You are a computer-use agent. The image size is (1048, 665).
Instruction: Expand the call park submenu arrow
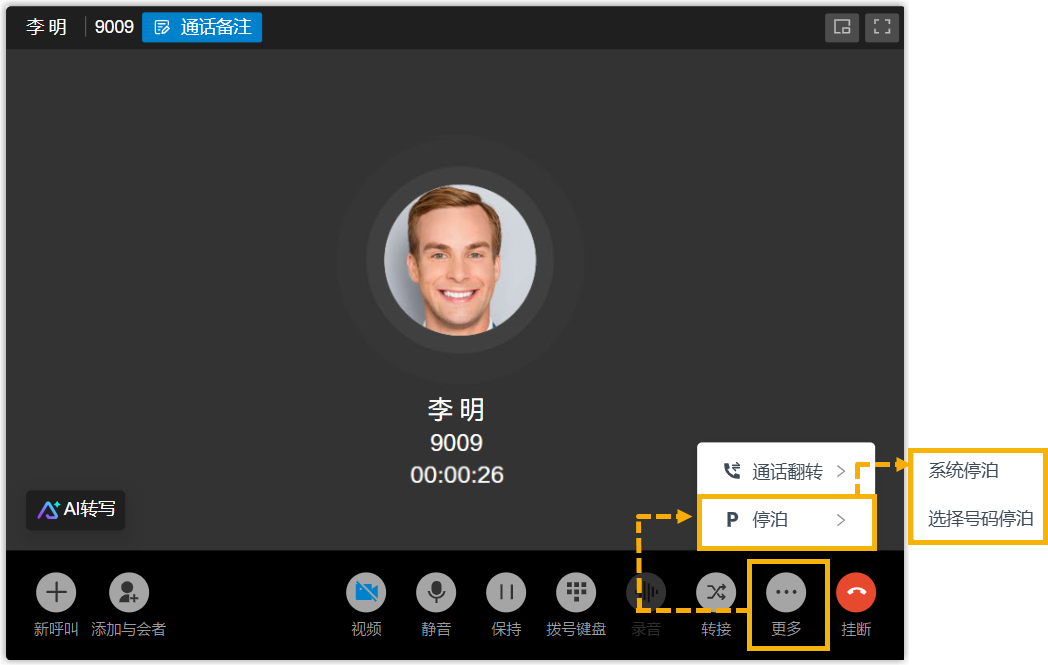[841, 520]
